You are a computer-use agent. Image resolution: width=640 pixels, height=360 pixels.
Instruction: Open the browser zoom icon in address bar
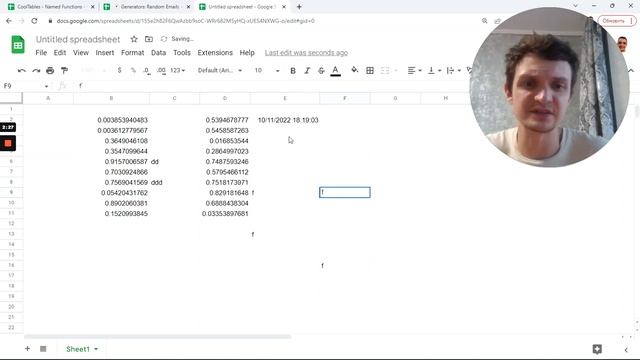point(484,21)
